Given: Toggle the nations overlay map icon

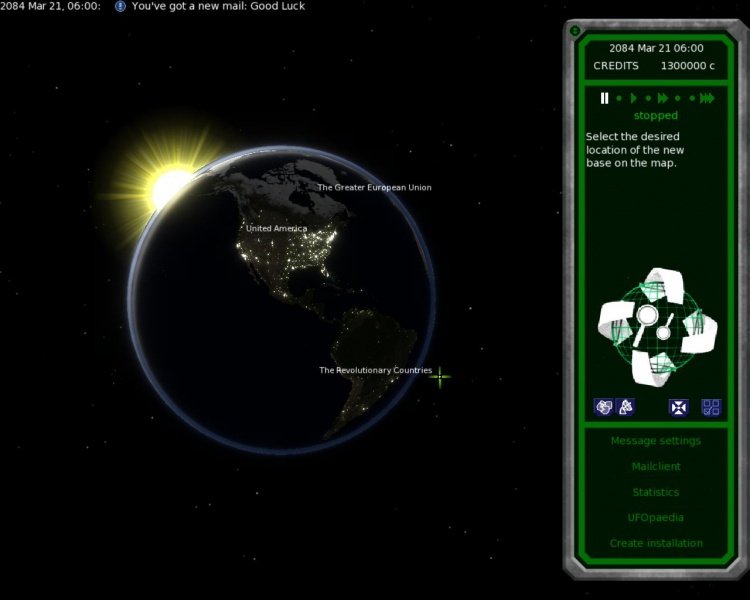Looking at the screenshot, I should click(x=603, y=407).
